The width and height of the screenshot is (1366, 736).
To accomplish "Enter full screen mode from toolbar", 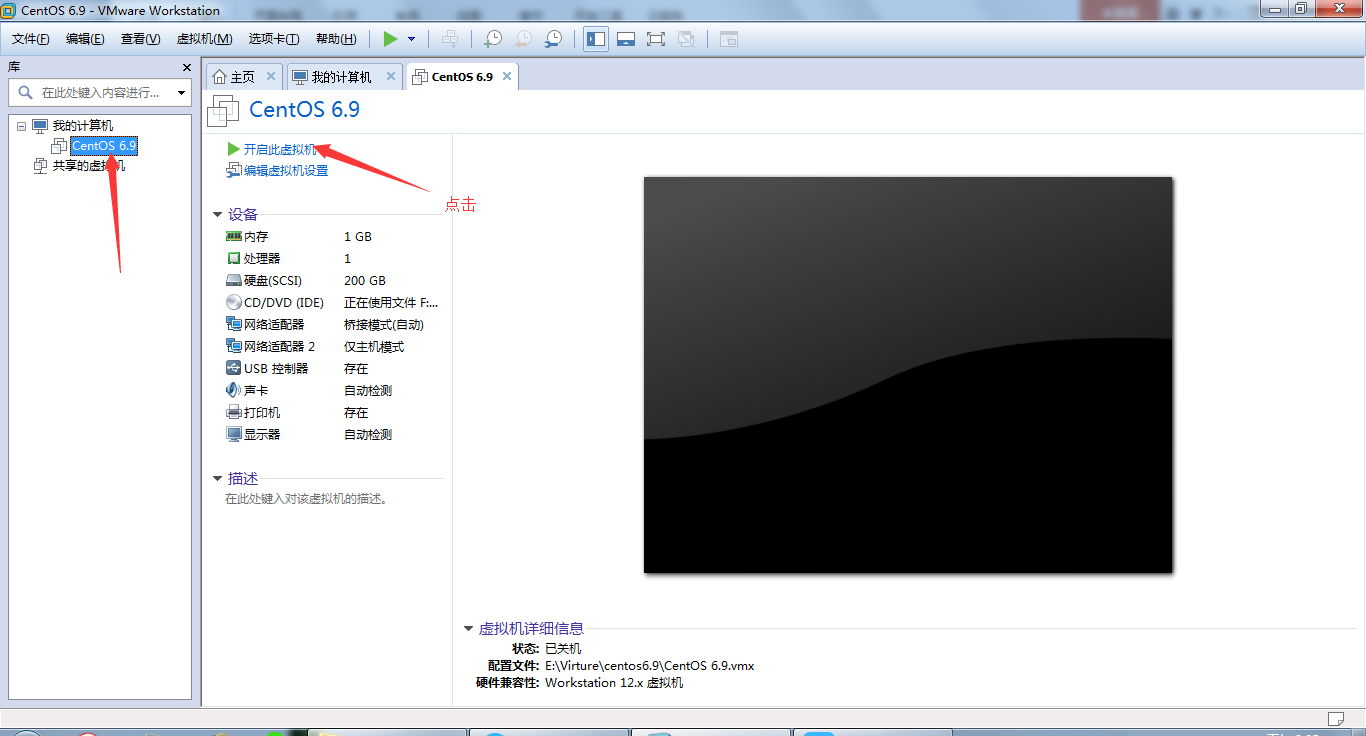I will pyautogui.click(x=656, y=39).
